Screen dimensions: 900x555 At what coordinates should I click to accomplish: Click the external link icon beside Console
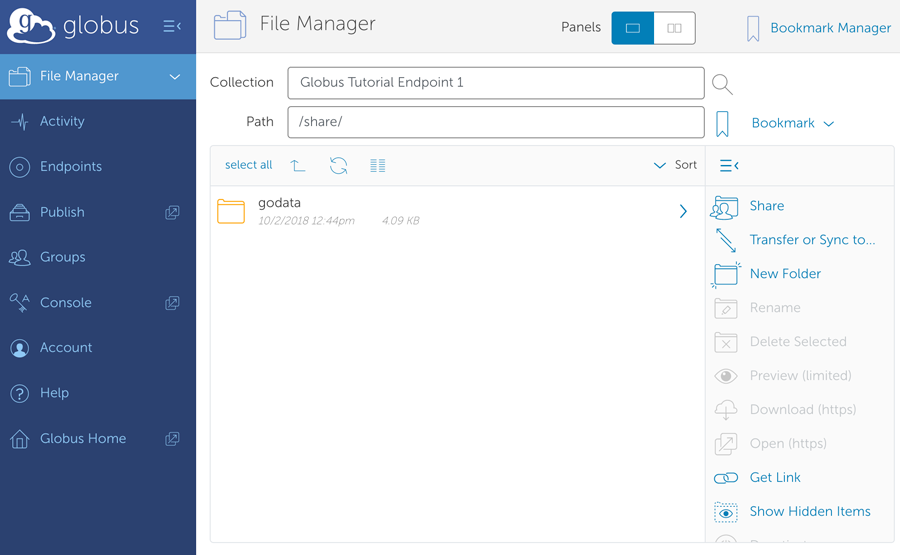(172, 303)
